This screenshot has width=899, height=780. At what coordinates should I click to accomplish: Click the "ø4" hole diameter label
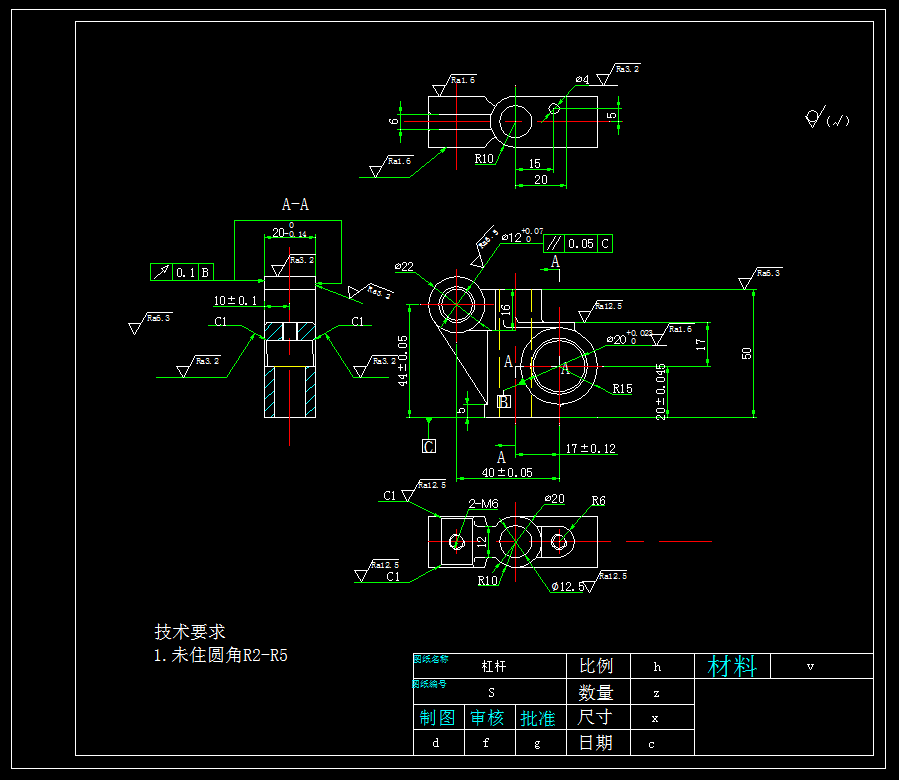(x=583, y=80)
